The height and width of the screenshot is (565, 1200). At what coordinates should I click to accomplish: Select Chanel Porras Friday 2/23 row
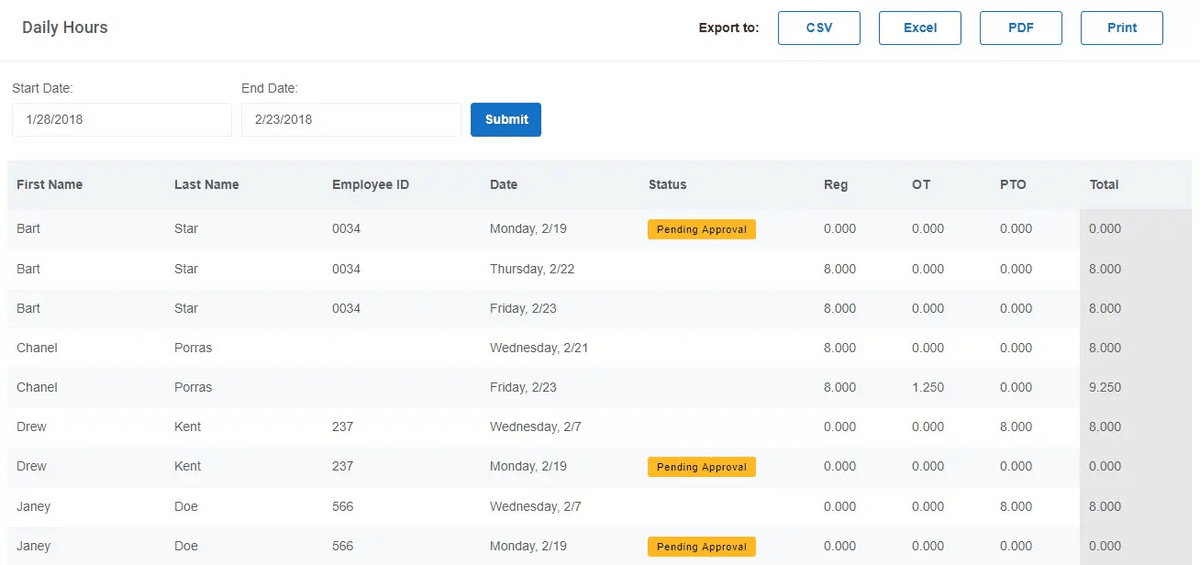599,387
